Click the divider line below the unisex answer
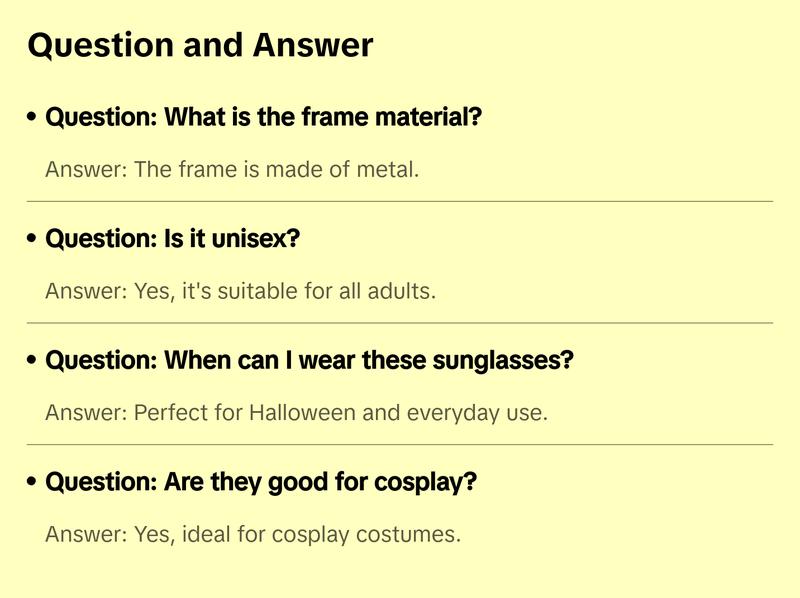This screenshot has height=598, width=800. click(x=400, y=323)
